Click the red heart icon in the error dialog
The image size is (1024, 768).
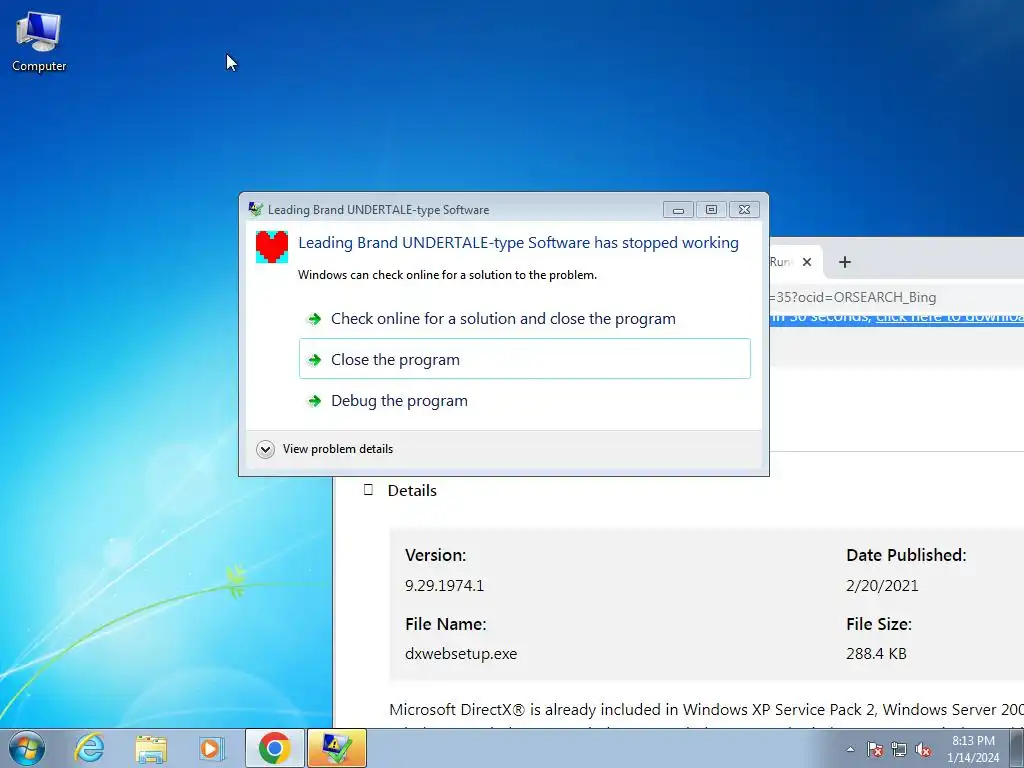272,247
